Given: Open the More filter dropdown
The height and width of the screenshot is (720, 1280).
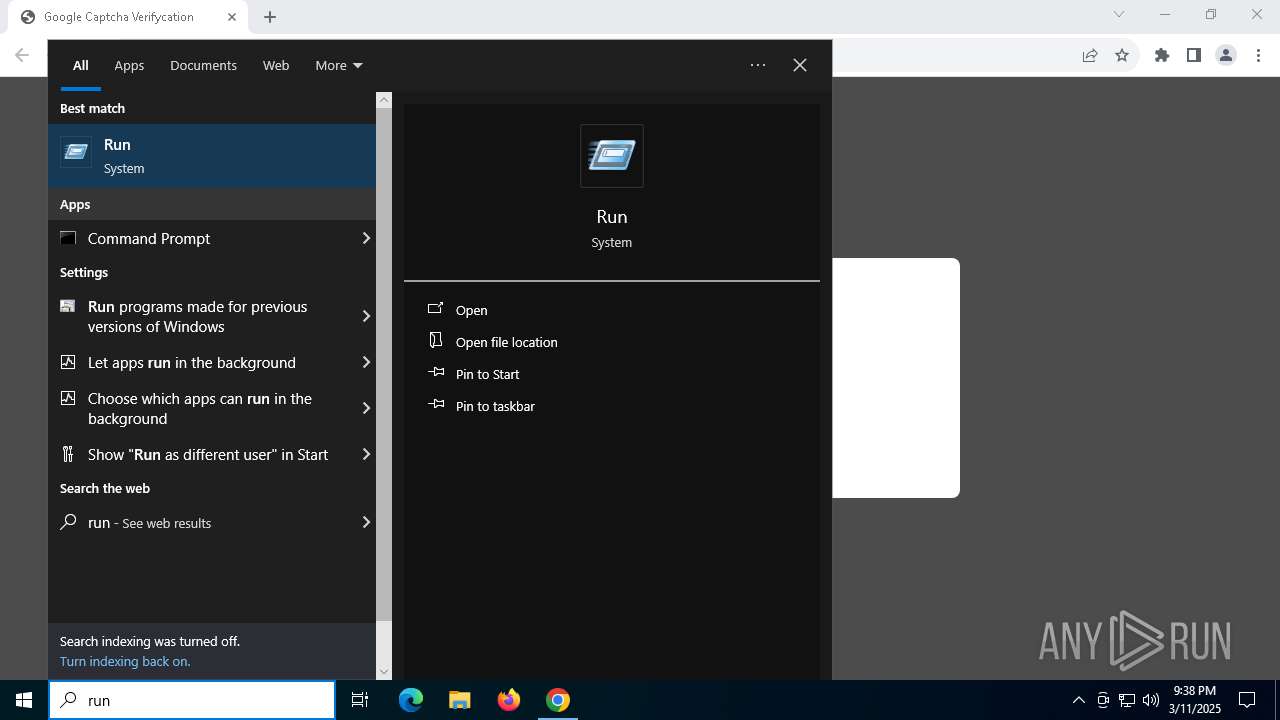Looking at the screenshot, I should click(x=339, y=65).
